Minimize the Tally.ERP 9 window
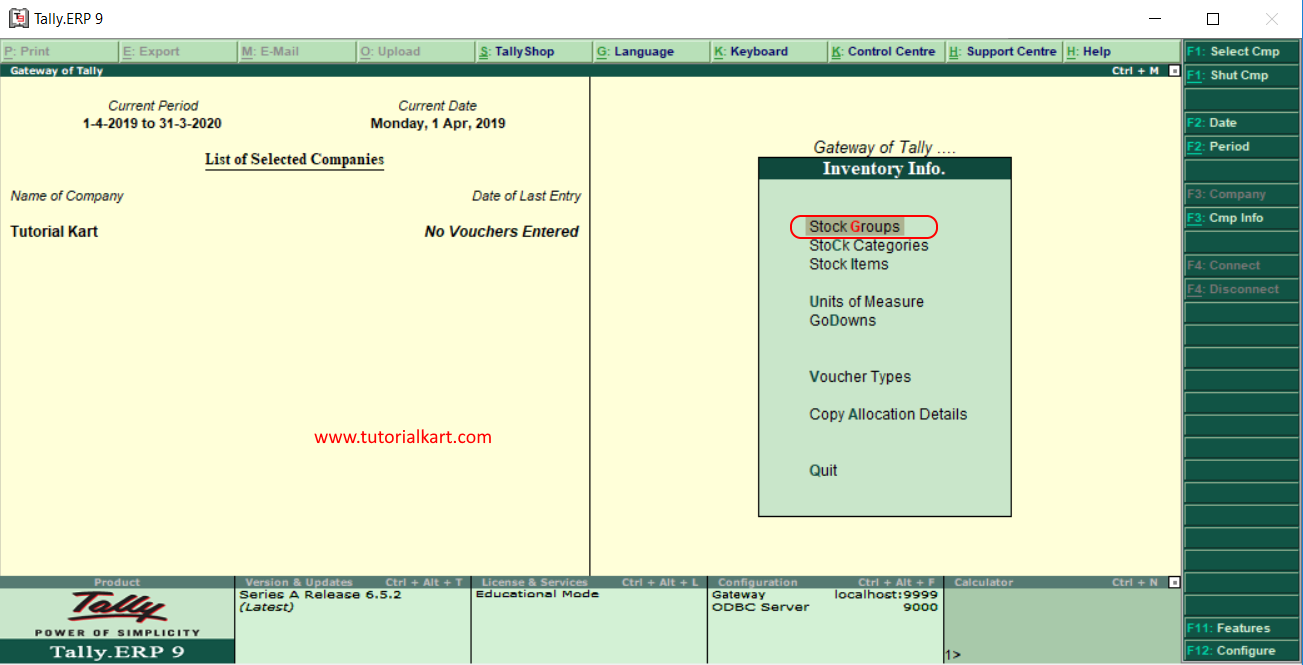The image size is (1303, 665). [1154, 19]
